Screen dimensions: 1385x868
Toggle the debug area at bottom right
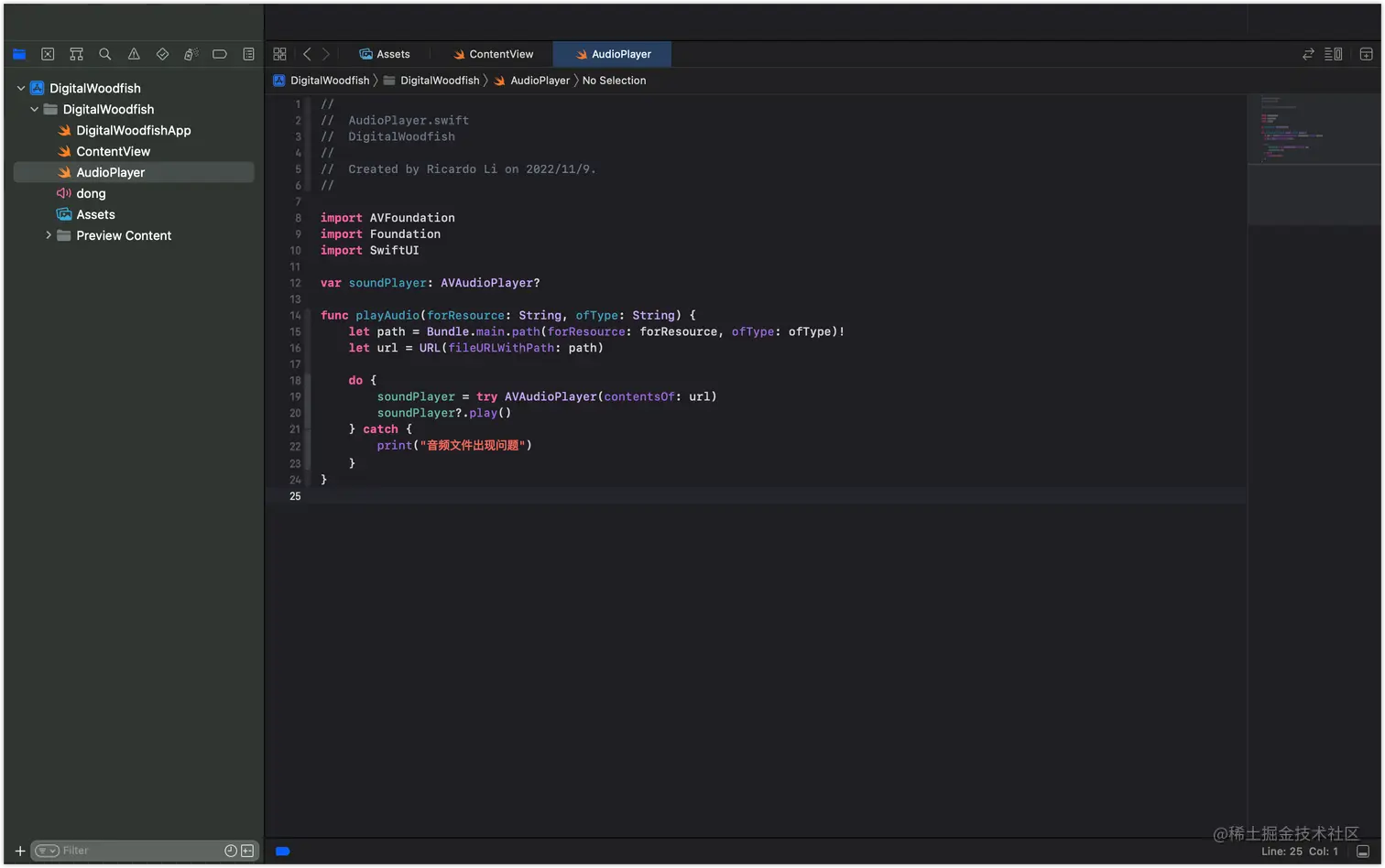pos(1363,852)
